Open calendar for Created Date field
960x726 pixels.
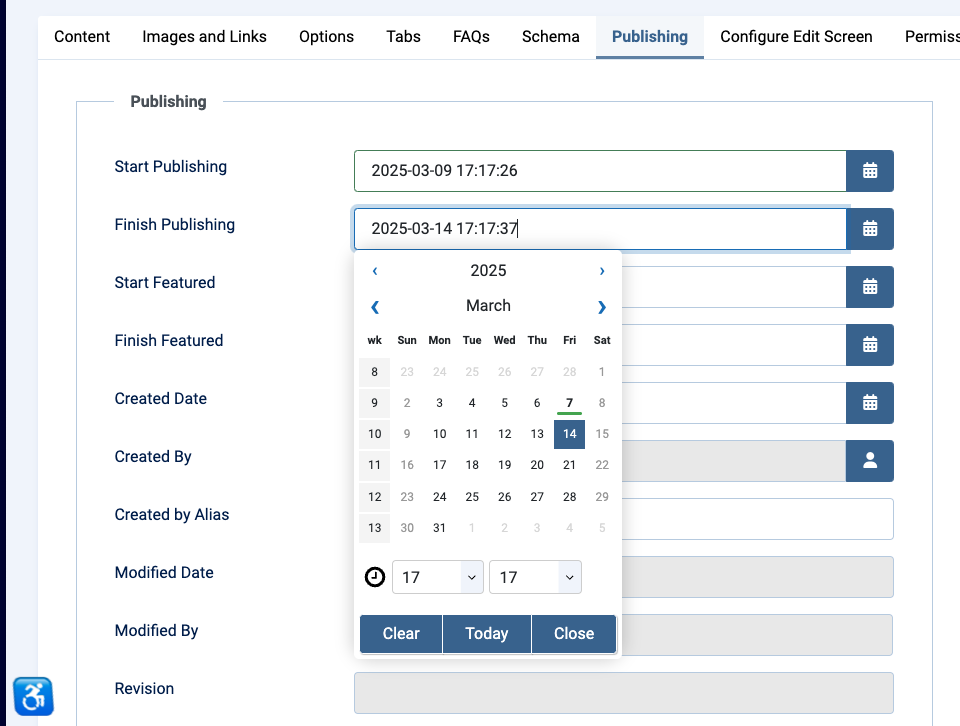[x=870, y=403]
